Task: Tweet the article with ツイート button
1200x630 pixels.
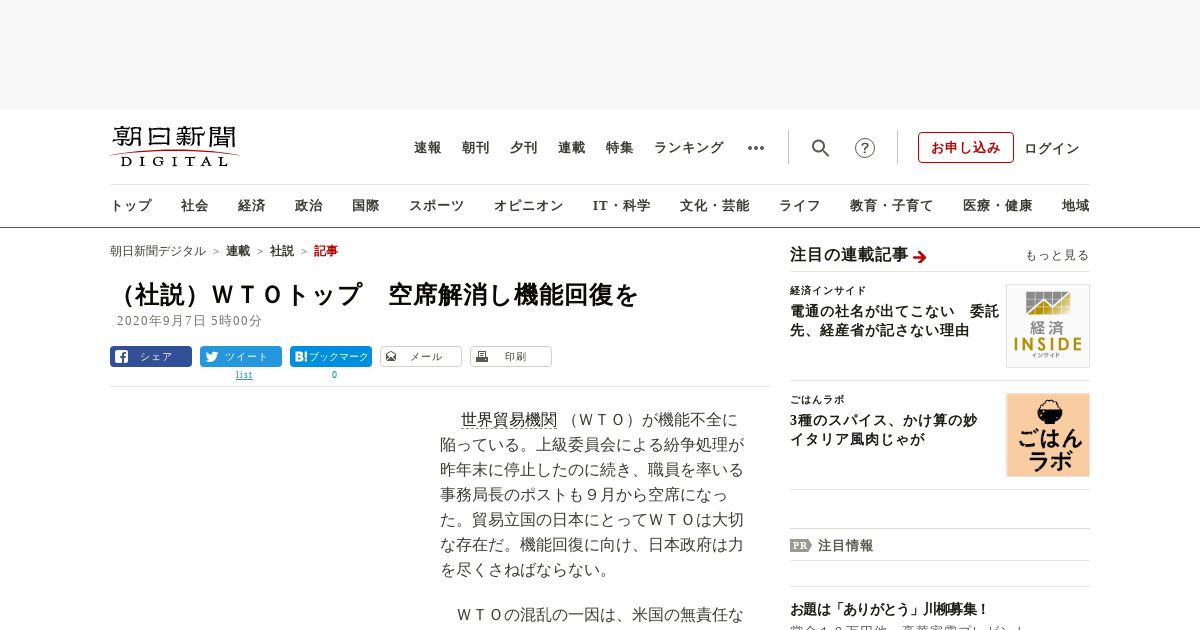Action: point(241,357)
